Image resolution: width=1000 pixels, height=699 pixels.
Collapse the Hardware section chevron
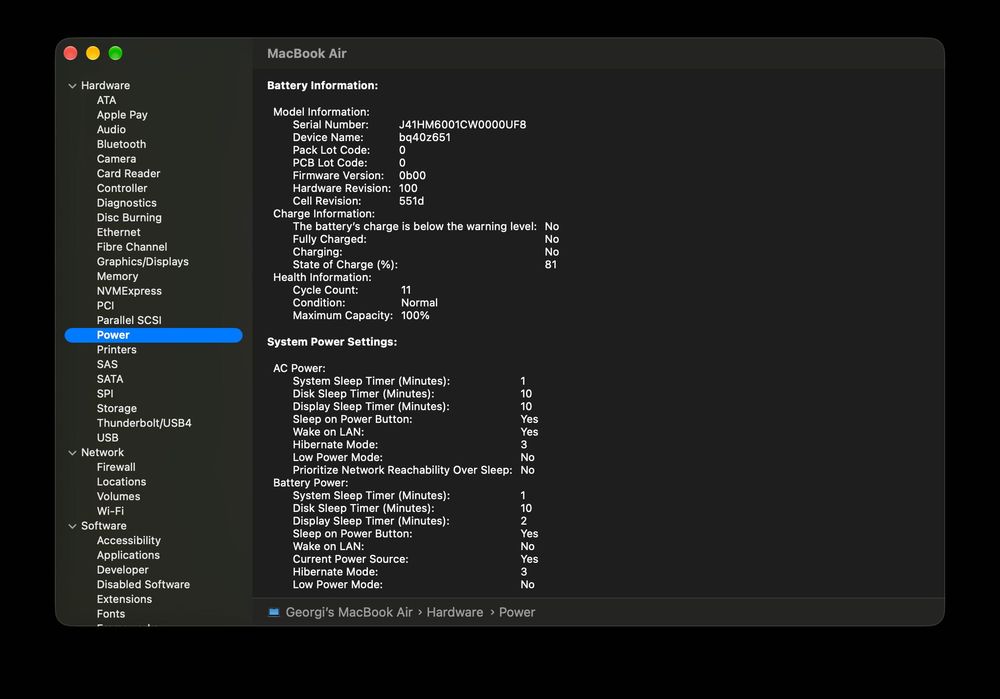72,85
